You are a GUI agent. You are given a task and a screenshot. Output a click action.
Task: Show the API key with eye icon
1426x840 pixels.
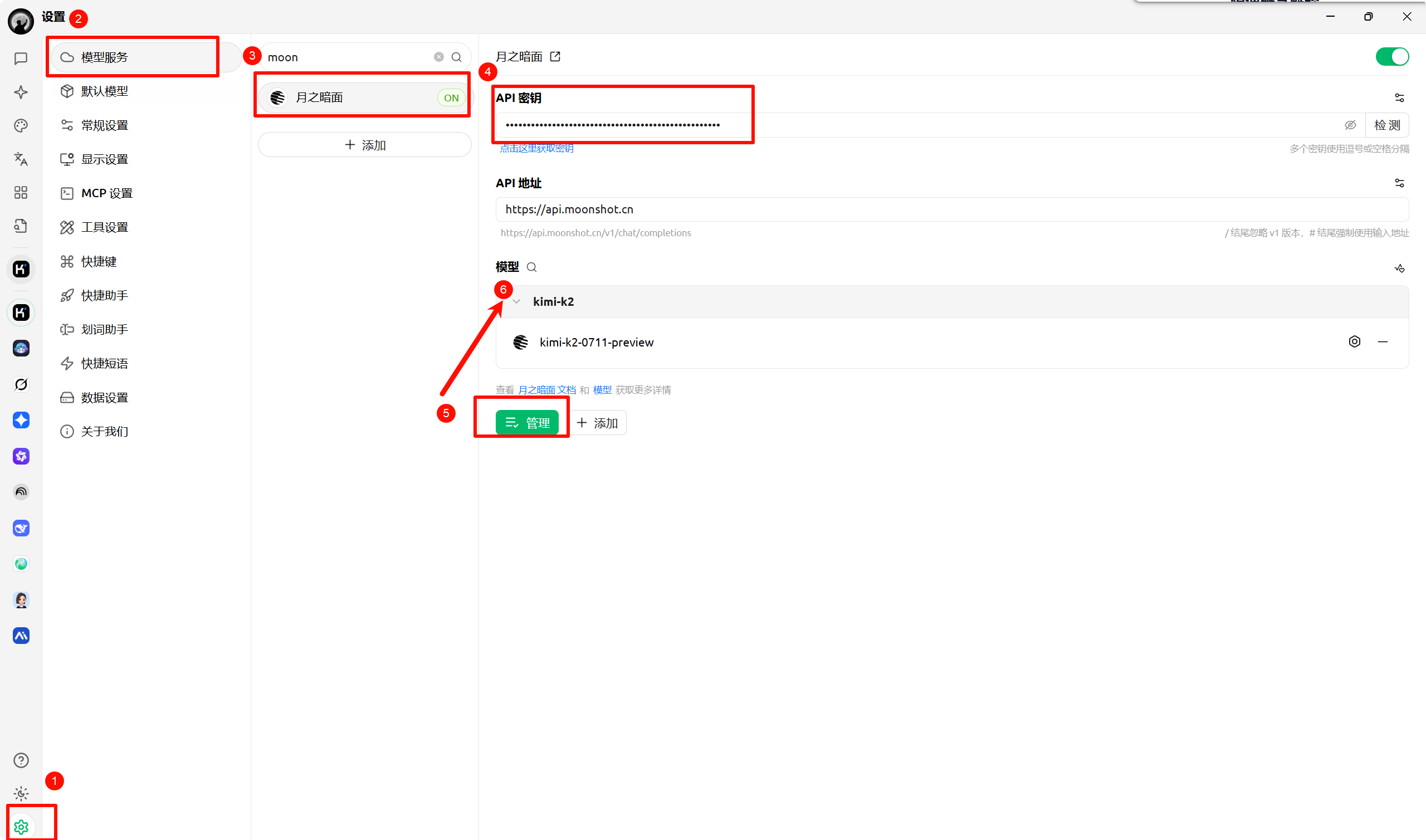pos(1350,125)
